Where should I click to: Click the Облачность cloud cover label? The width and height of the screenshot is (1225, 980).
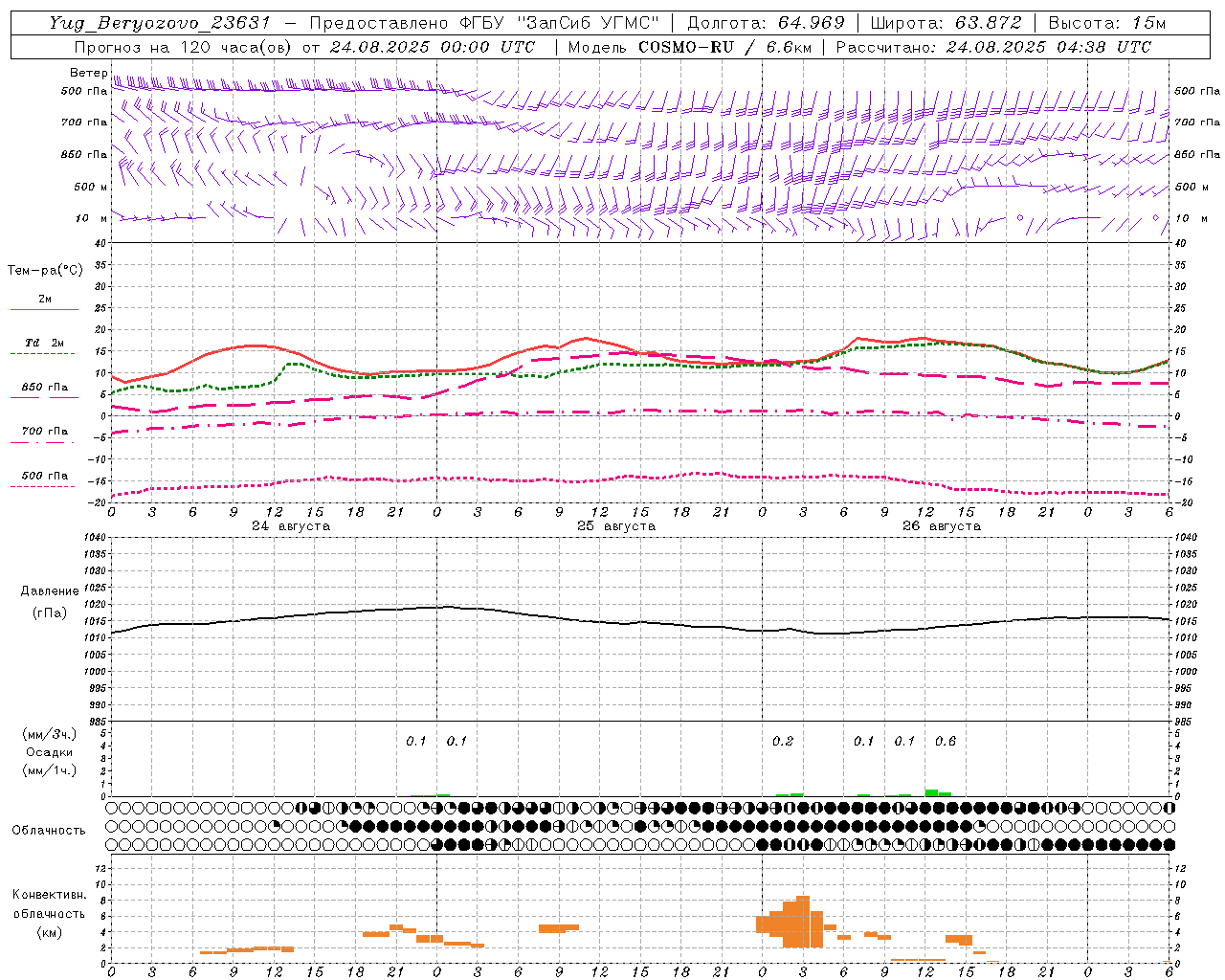[x=49, y=831]
